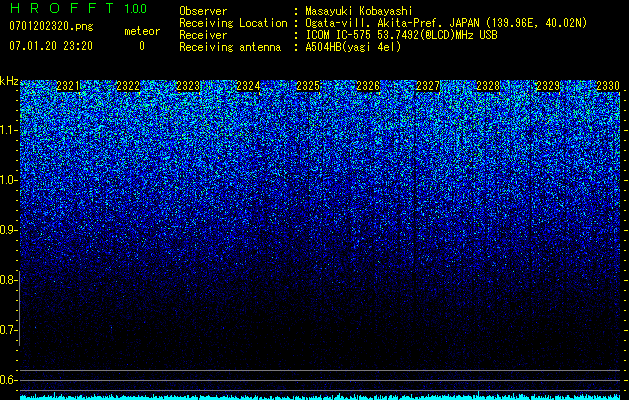Click the 2324 time marker

click(248, 86)
